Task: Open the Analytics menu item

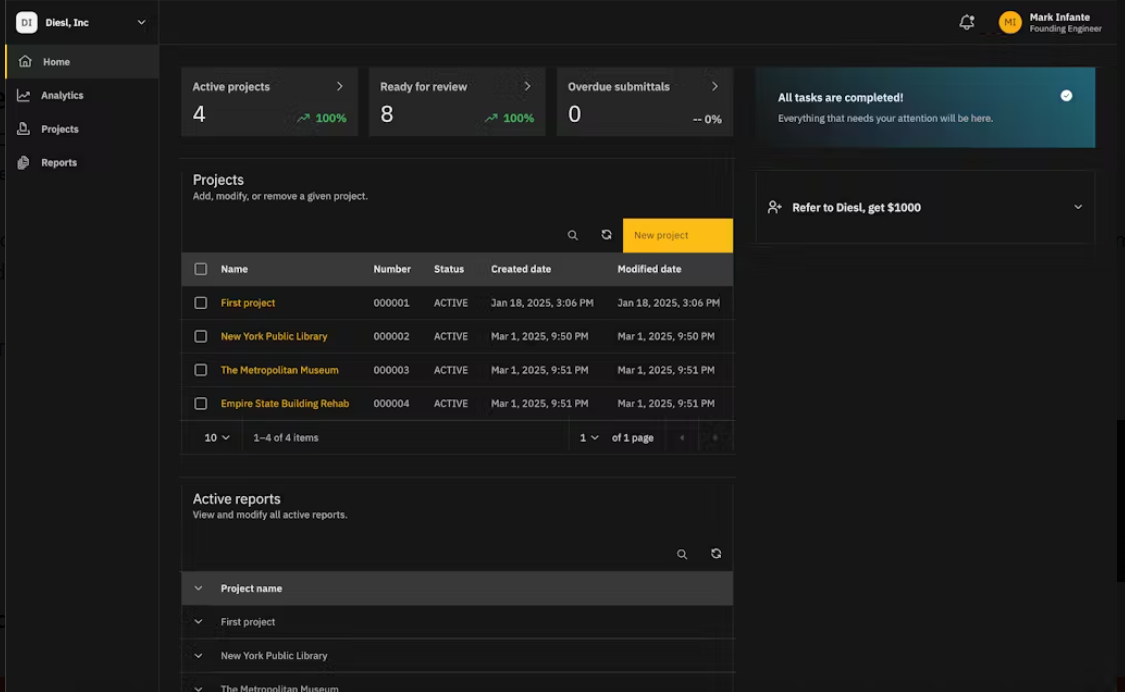Action: pyautogui.click(x=82, y=95)
